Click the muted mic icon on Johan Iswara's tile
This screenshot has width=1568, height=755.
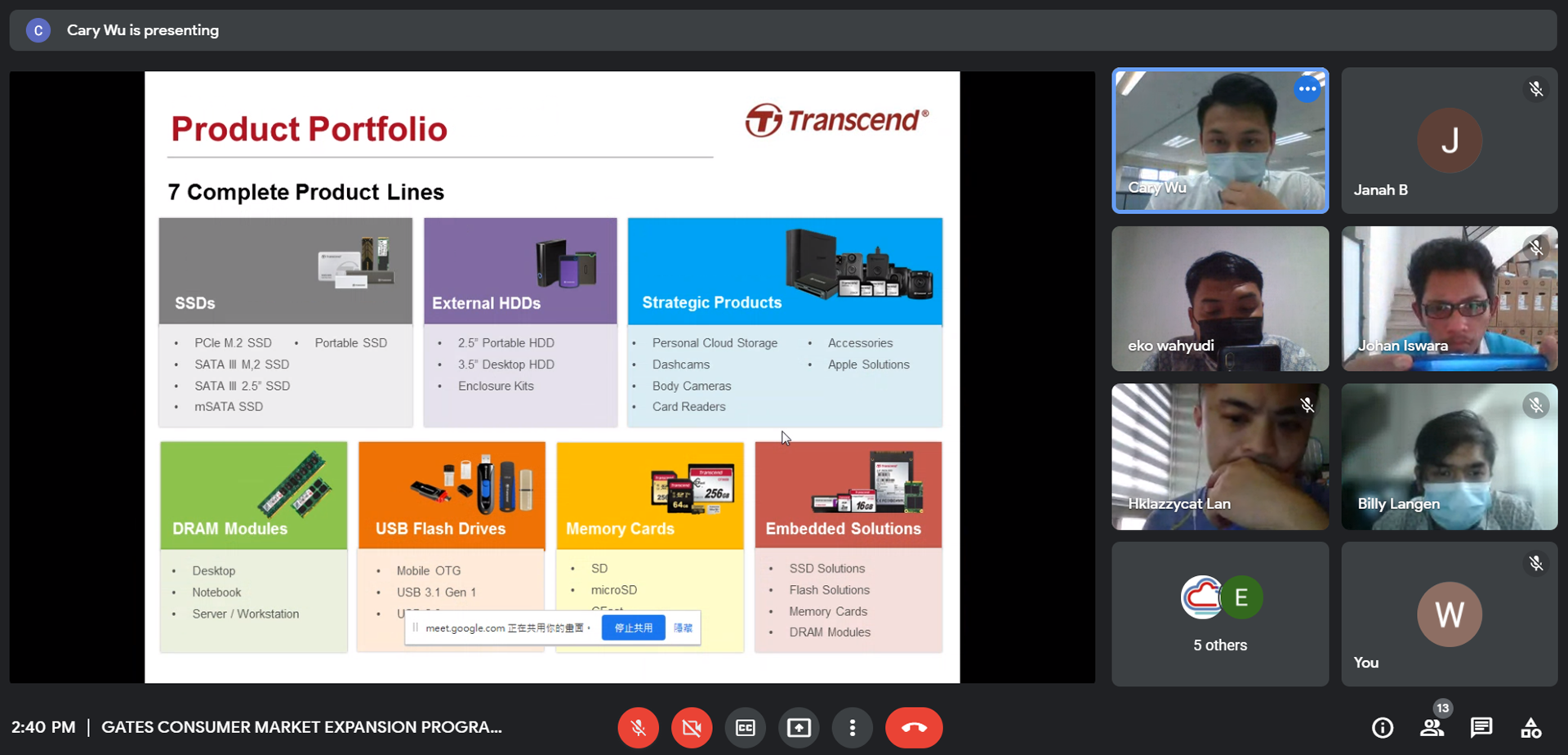[x=1536, y=247]
